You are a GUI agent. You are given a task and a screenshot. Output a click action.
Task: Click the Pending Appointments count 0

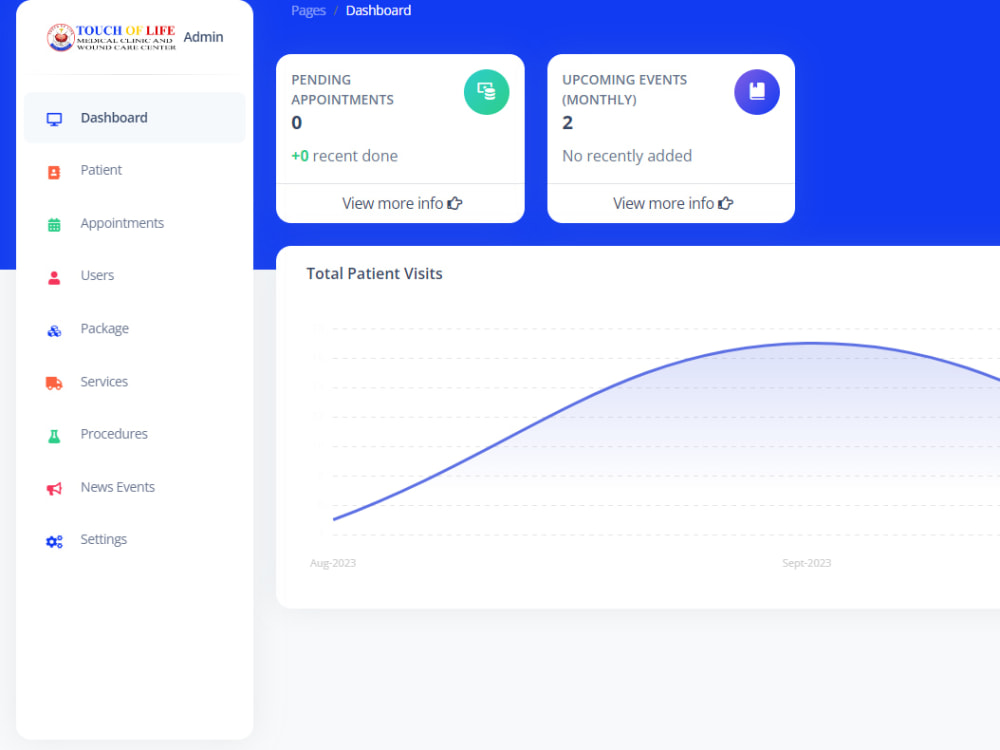pyautogui.click(x=297, y=123)
